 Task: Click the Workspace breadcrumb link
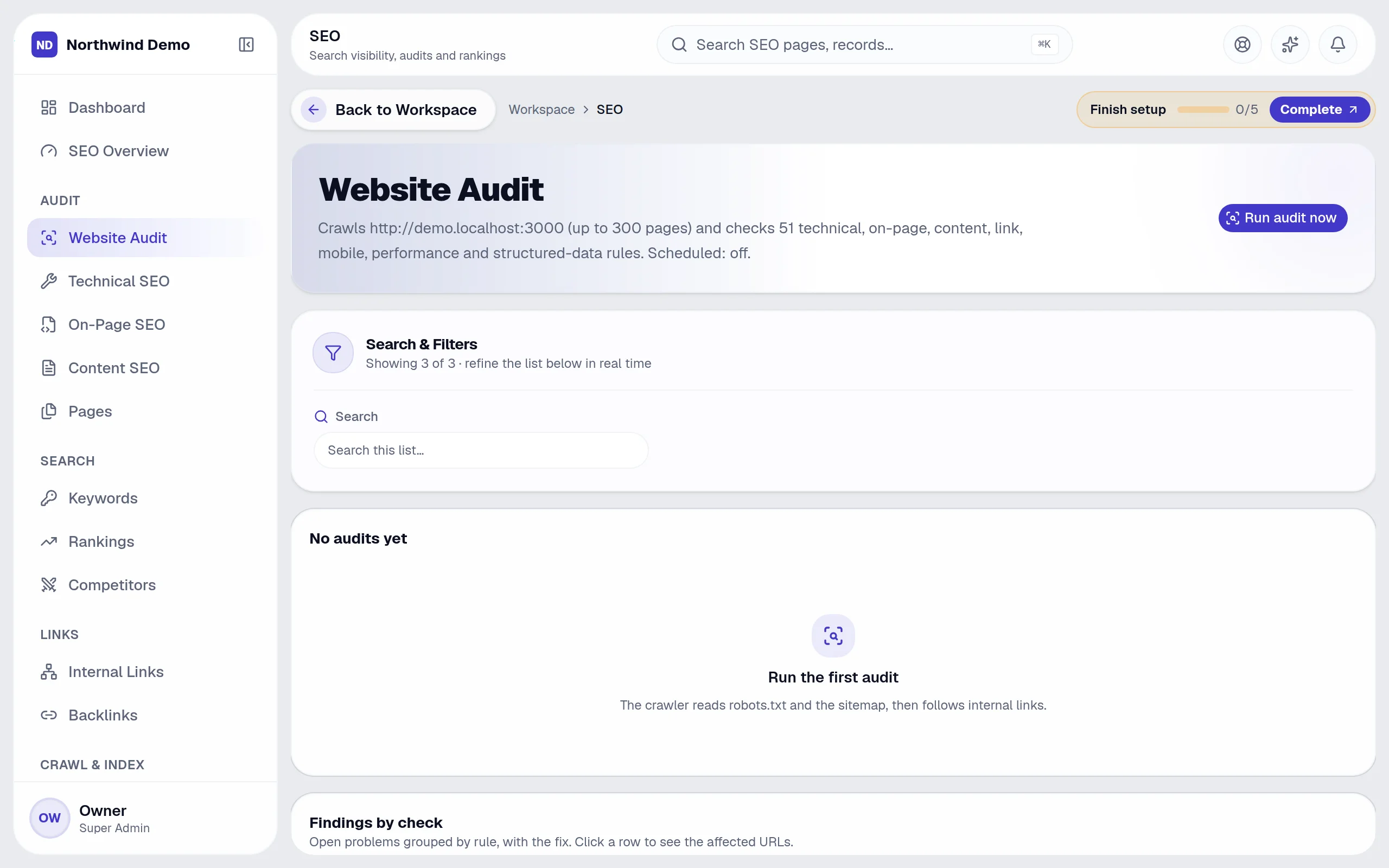coord(541,110)
